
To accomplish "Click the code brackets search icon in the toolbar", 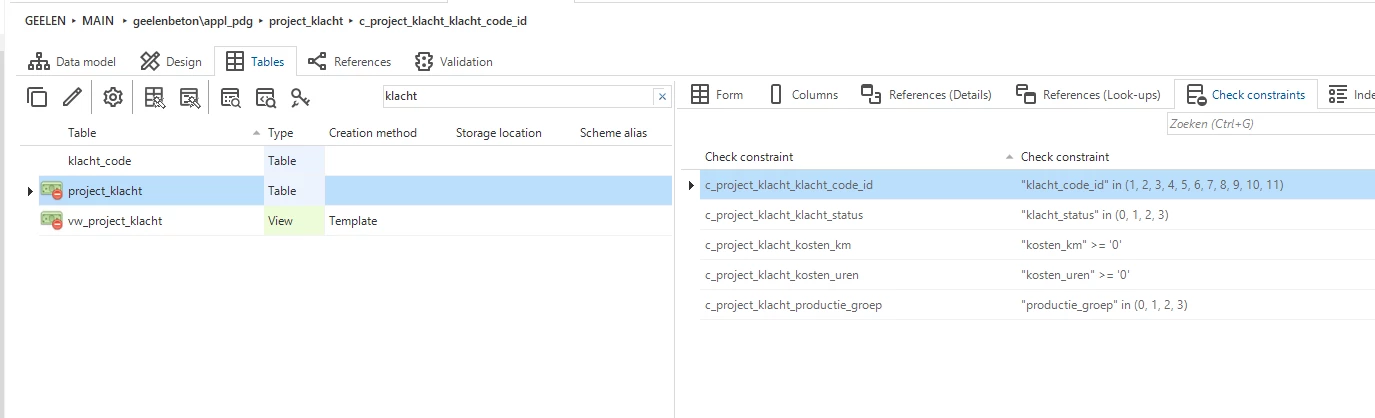I will 265,97.
